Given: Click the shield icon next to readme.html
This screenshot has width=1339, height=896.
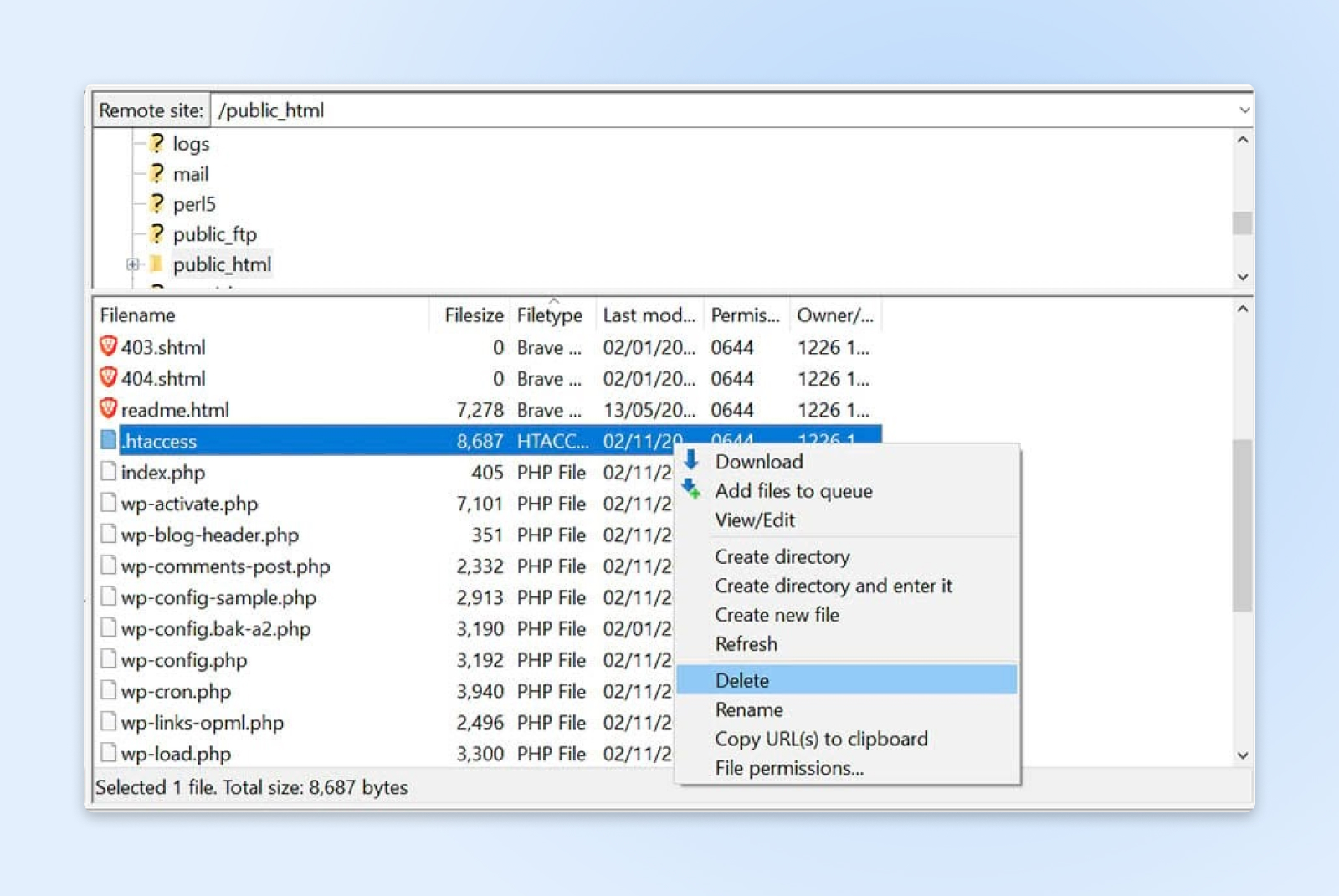Looking at the screenshot, I should [x=107, y=409].
